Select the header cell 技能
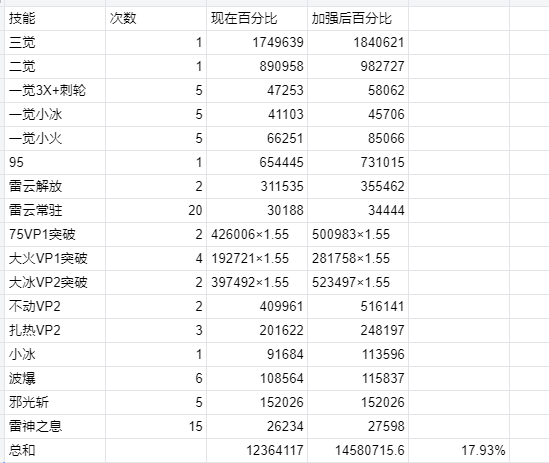The width and height of the screenshot is (549, 463). (x=55, y=19)
